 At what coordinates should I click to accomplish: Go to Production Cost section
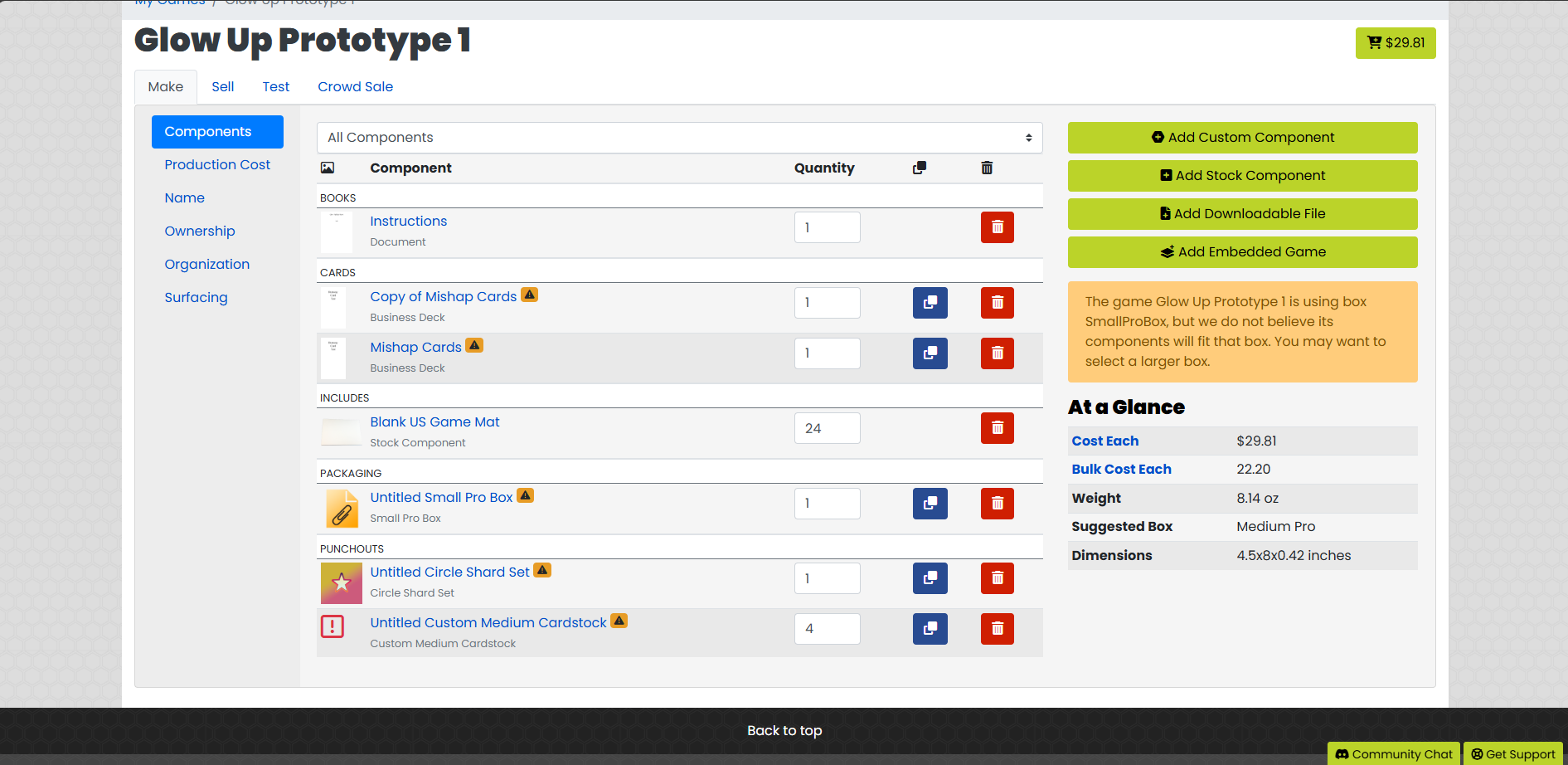pos(217,165)
